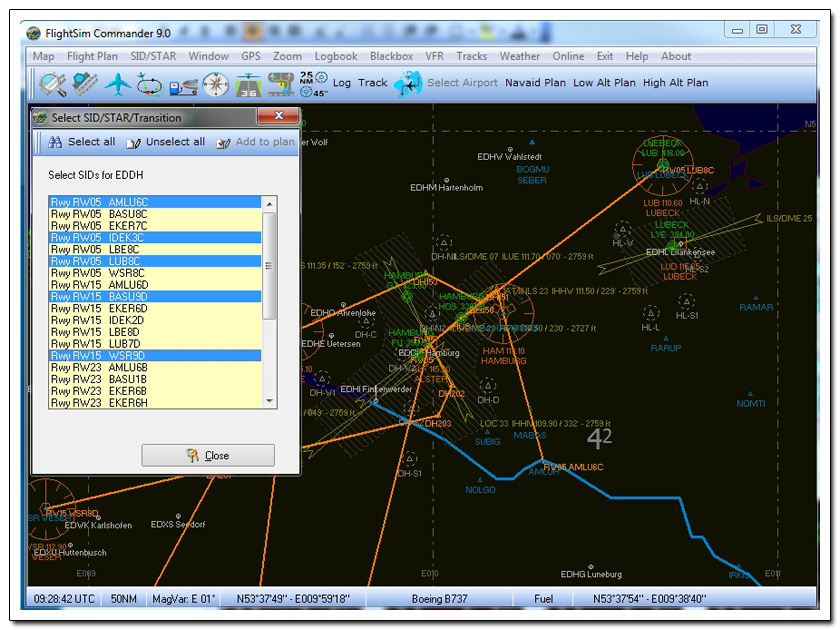Click the Select SID/STAR/Transition dialog title icon

pos(40,117)
